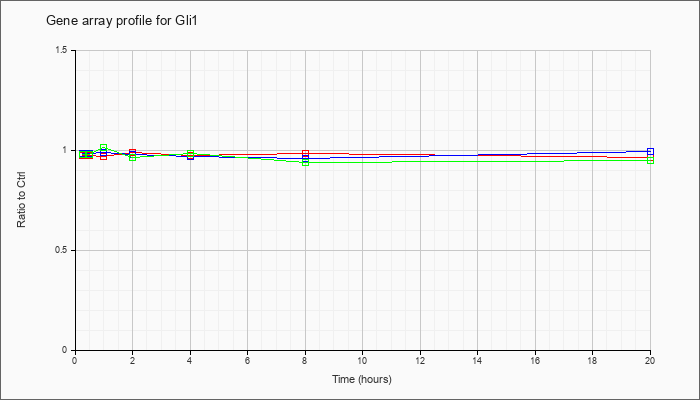Click the green marker at 2 hours

point(132,157)
